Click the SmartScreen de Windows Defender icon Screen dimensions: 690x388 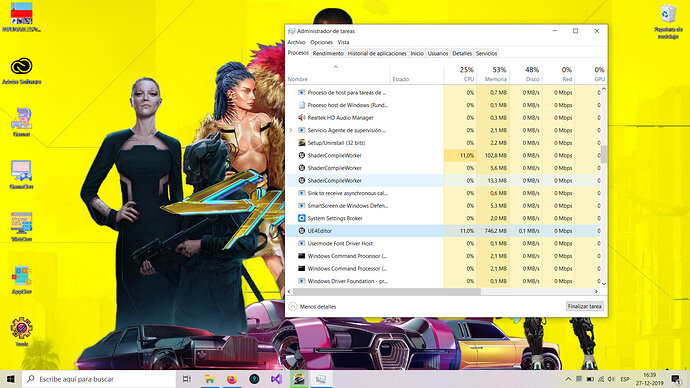[301, 206]
